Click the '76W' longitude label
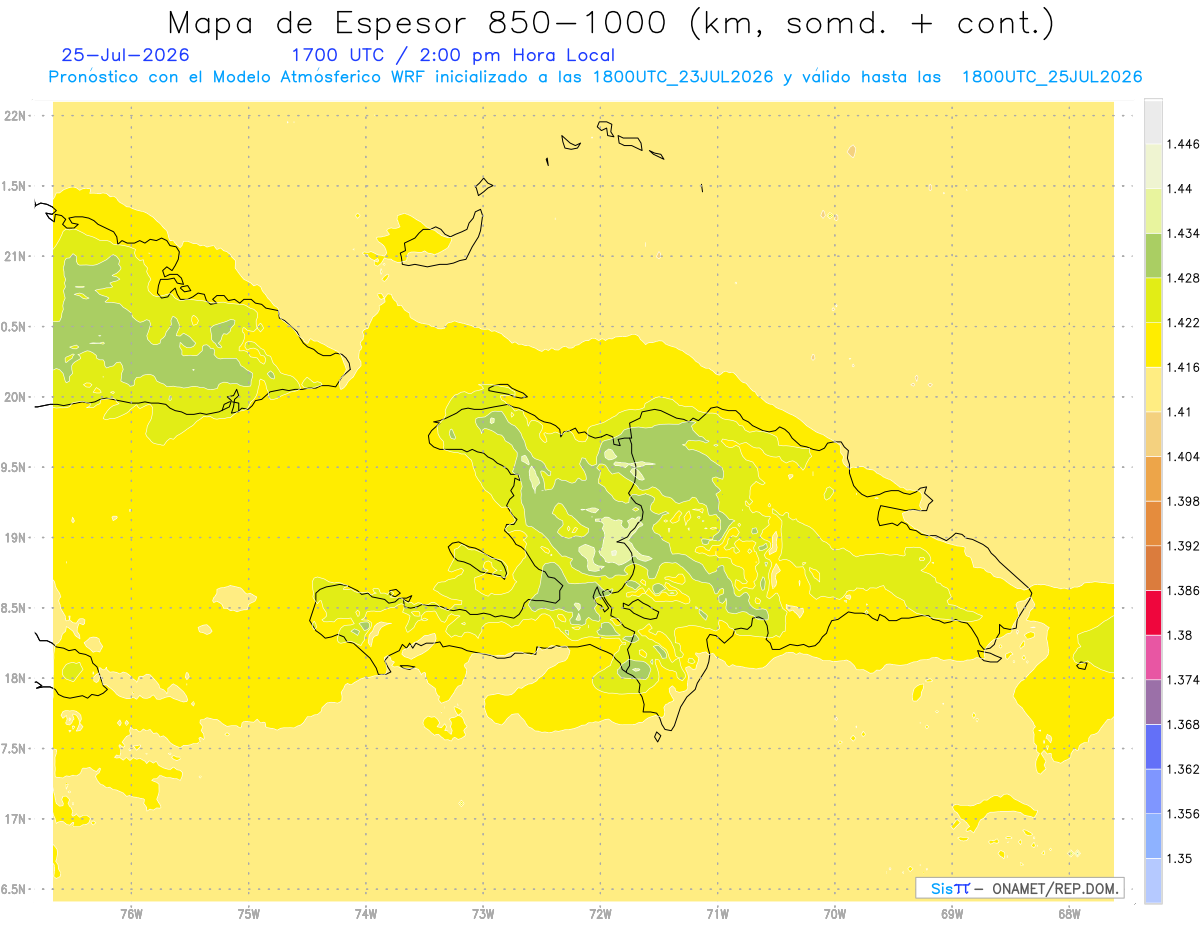The height and width of the screenshot is (927, 1200). click(131, 914)
